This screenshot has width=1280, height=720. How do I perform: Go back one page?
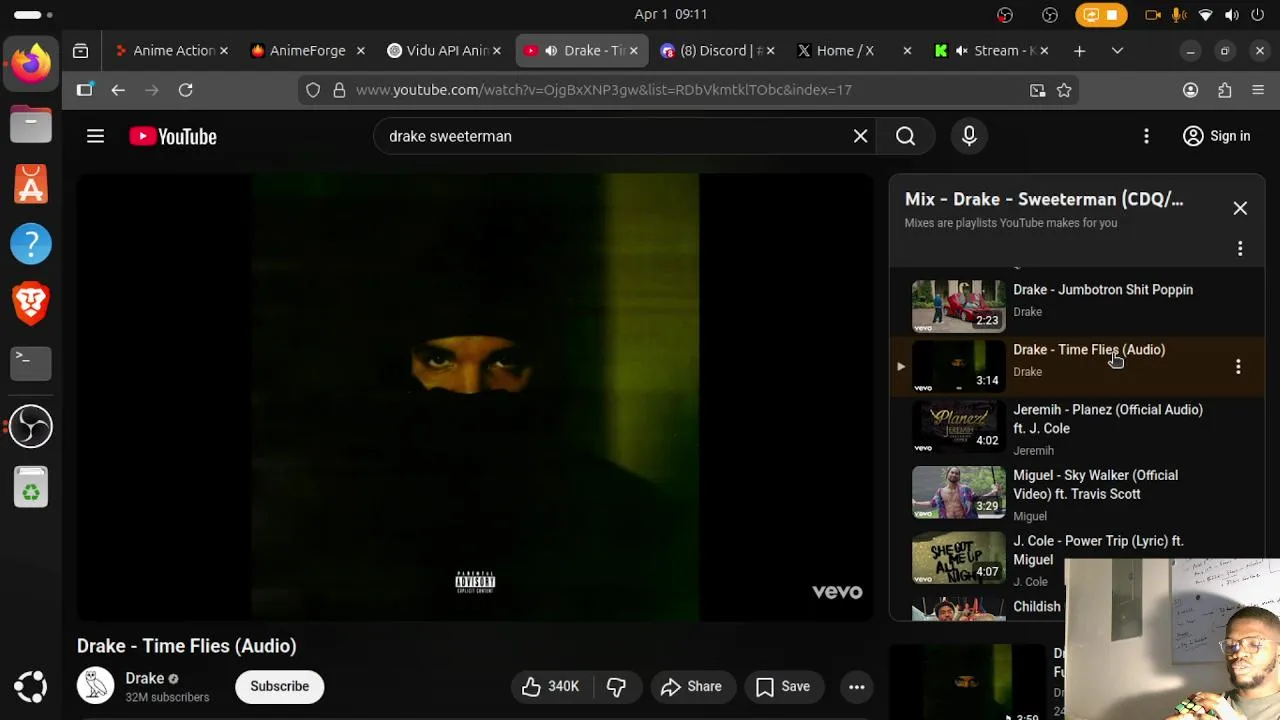118,90
